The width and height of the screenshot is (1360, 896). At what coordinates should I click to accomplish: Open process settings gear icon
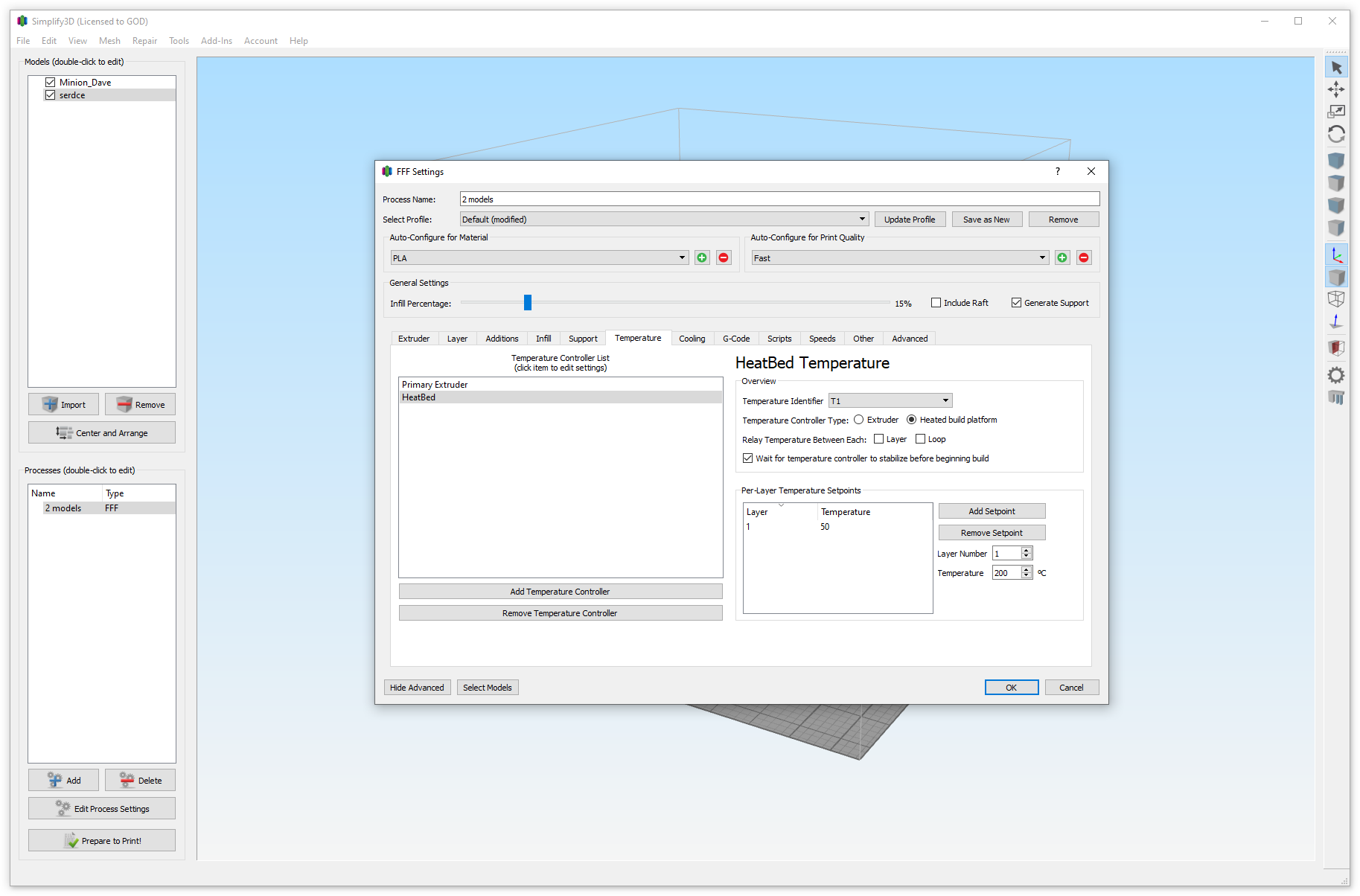click(1336, 375)
